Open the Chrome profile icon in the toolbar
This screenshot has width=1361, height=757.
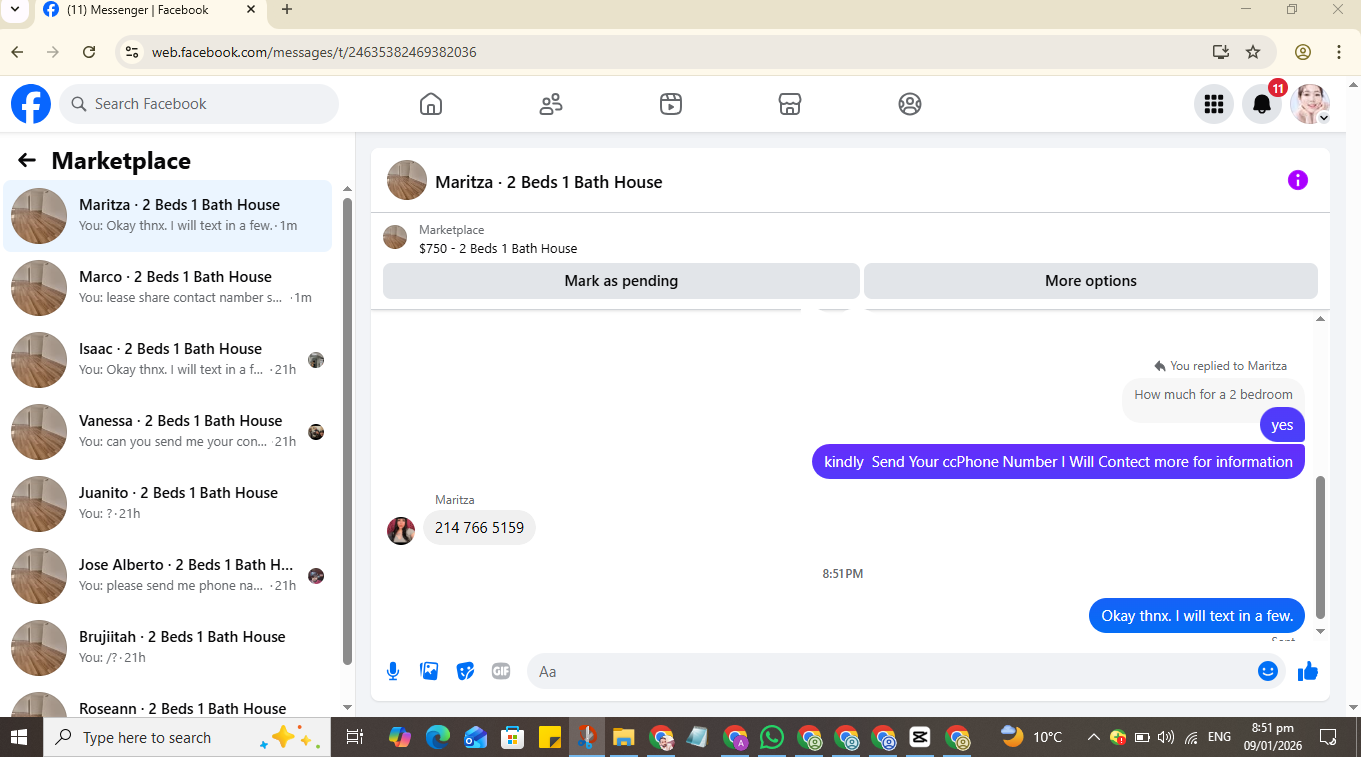pos(1303,52)
